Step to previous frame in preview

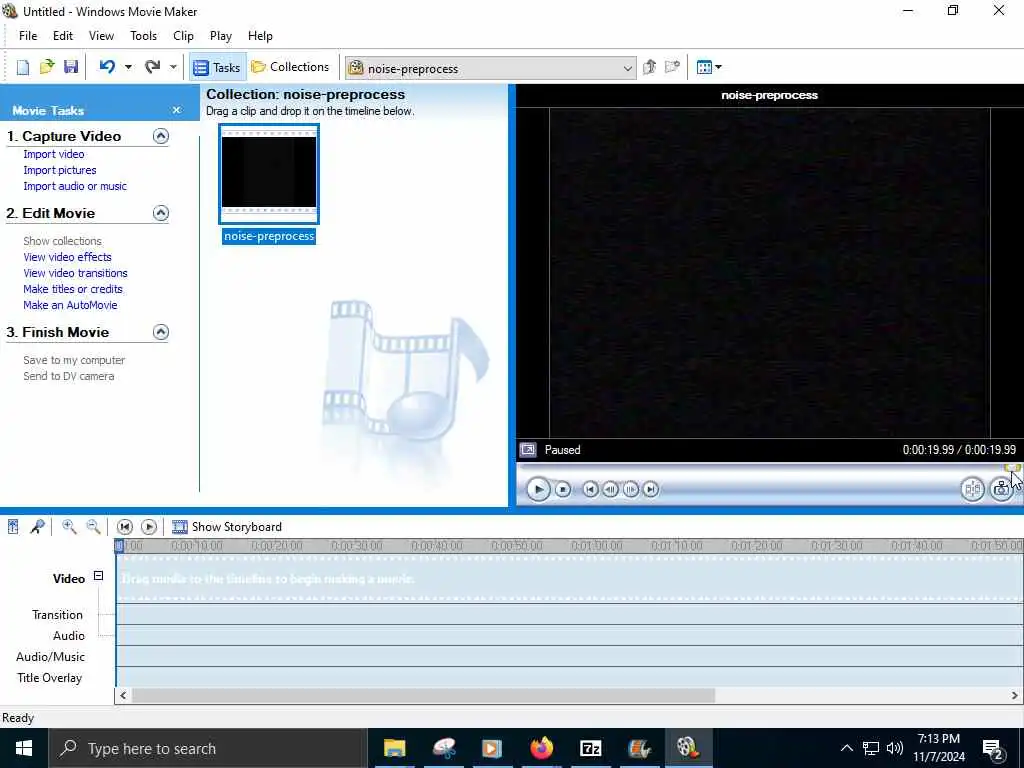(611, 489)
